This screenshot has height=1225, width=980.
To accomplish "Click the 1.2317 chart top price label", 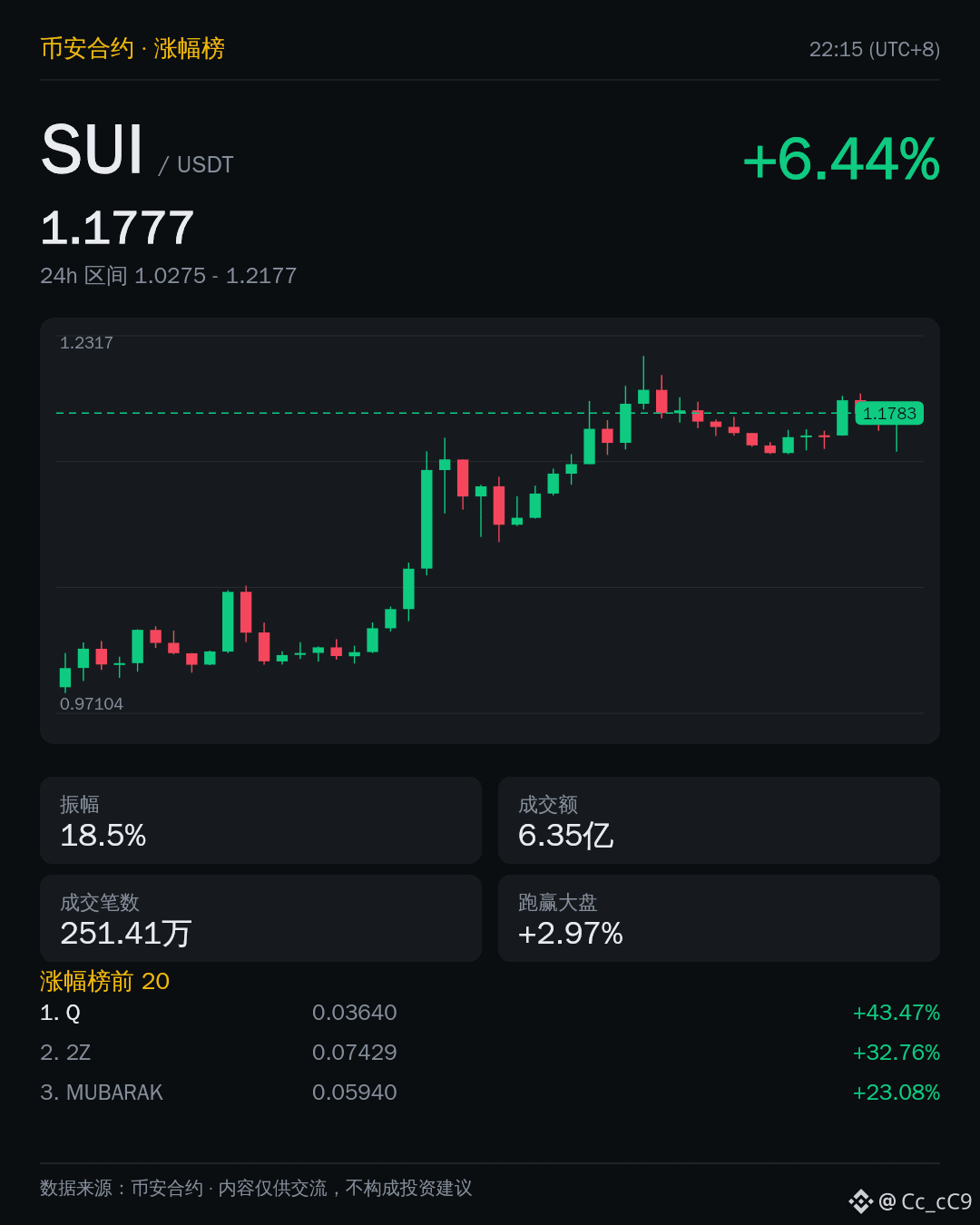I will coord(86,343).
